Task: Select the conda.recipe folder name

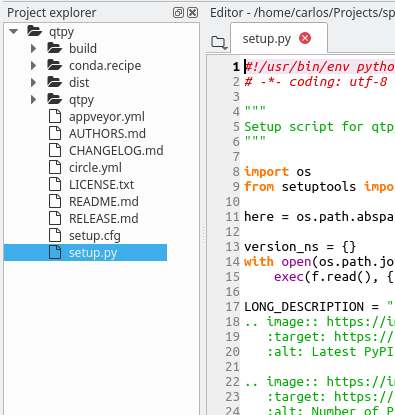Action: 105,66
